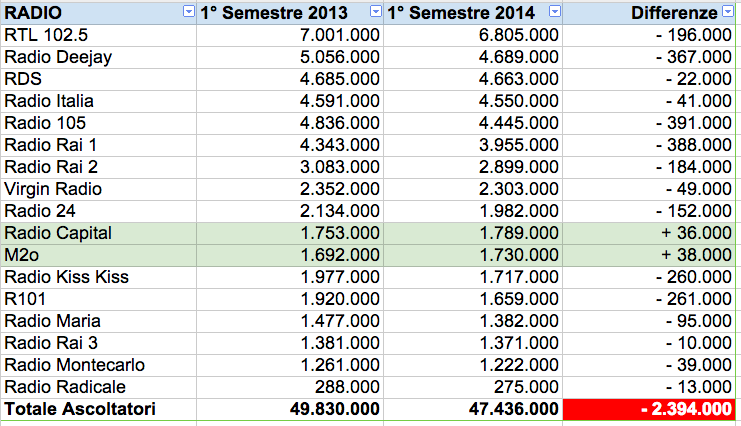Click the - 22.000 difference cell
The width and height of the screenshot is (741, 426).
649,79
